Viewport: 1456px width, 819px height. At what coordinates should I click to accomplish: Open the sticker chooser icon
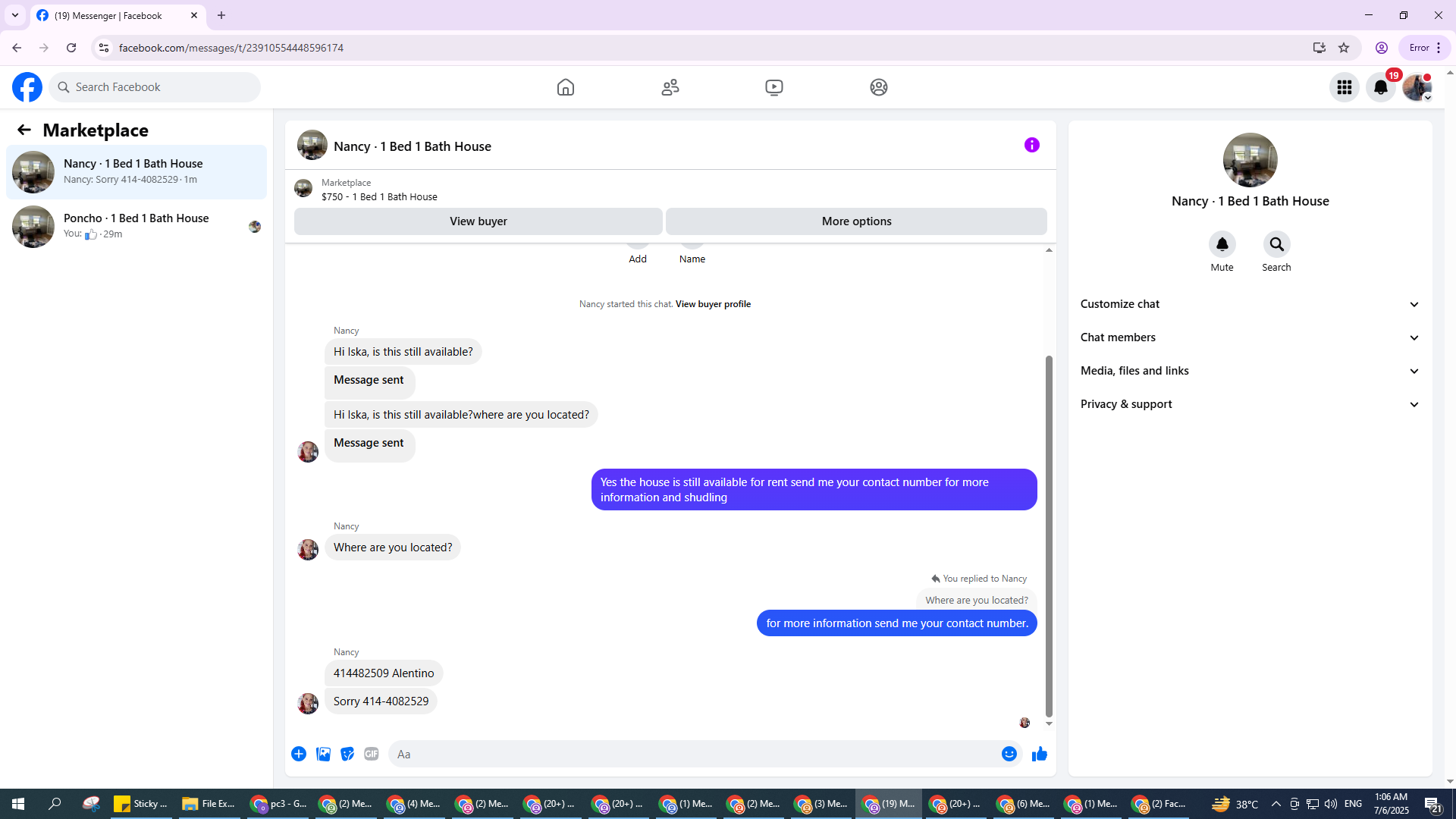point(347,754)
